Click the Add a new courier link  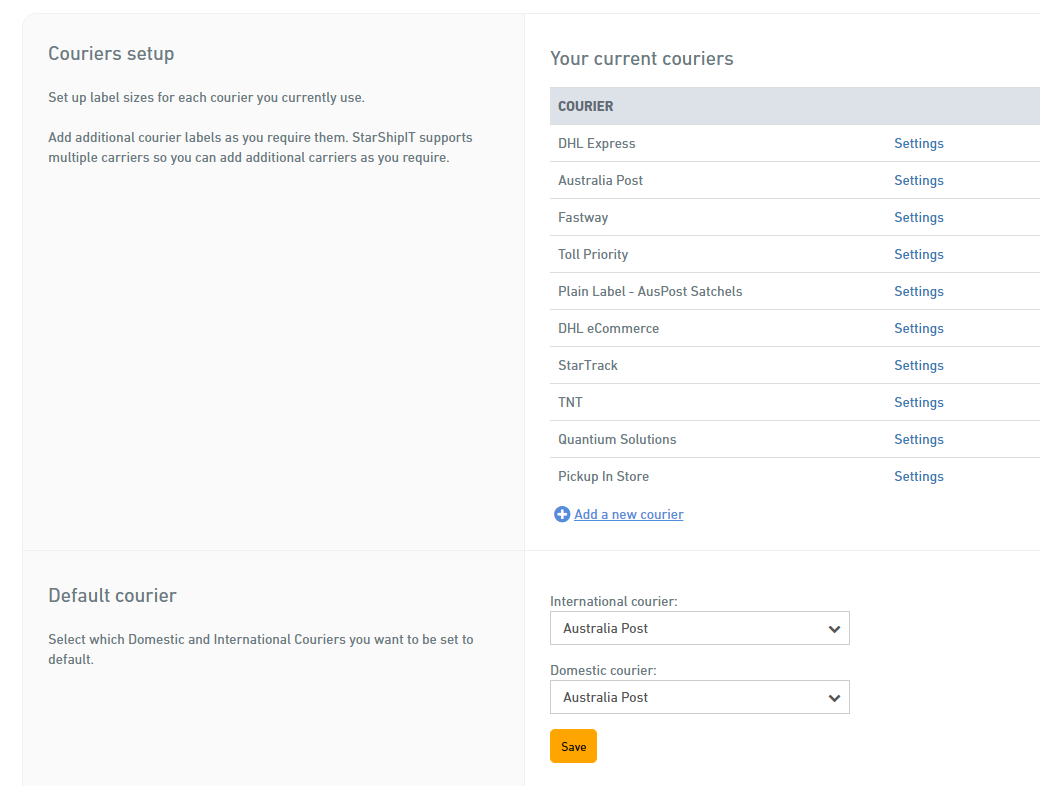(628, 514)
